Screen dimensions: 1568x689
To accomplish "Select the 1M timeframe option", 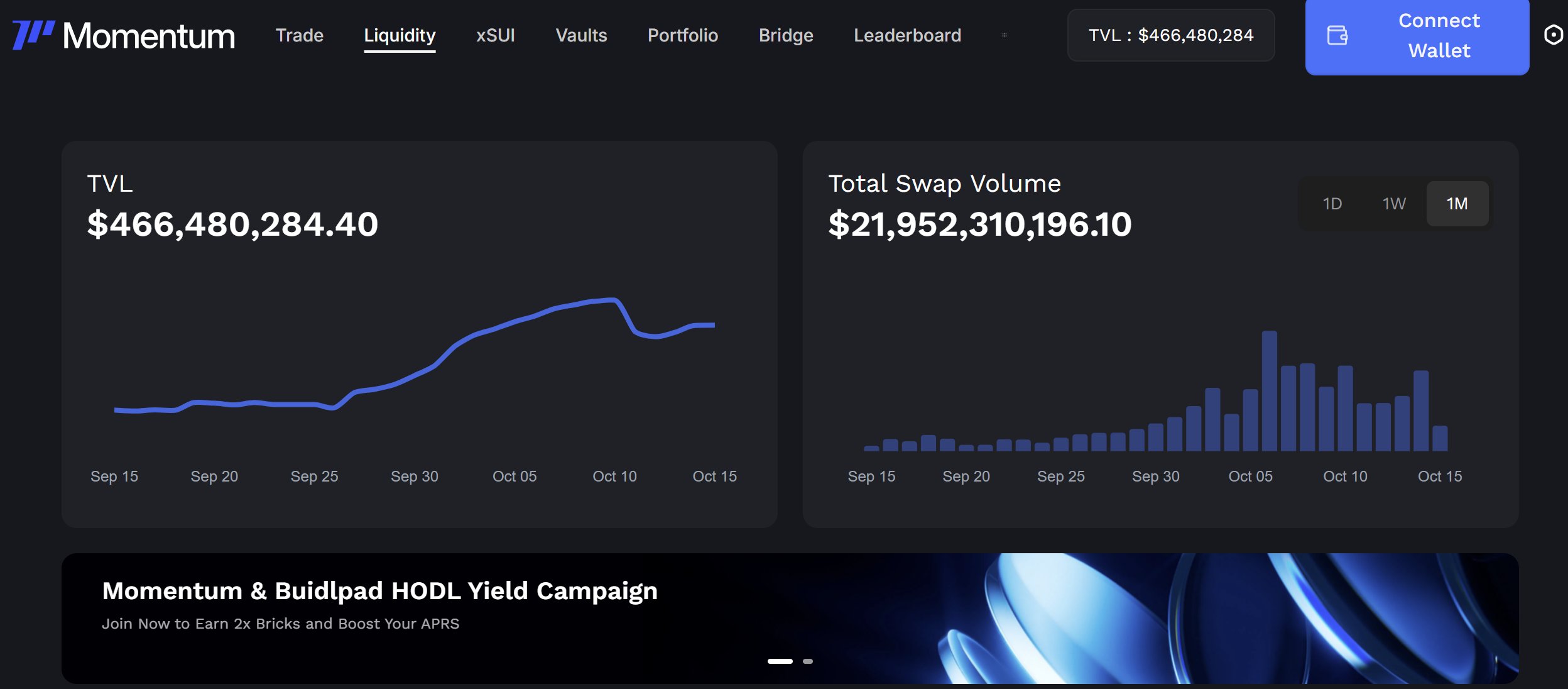I will [1457, 204].
